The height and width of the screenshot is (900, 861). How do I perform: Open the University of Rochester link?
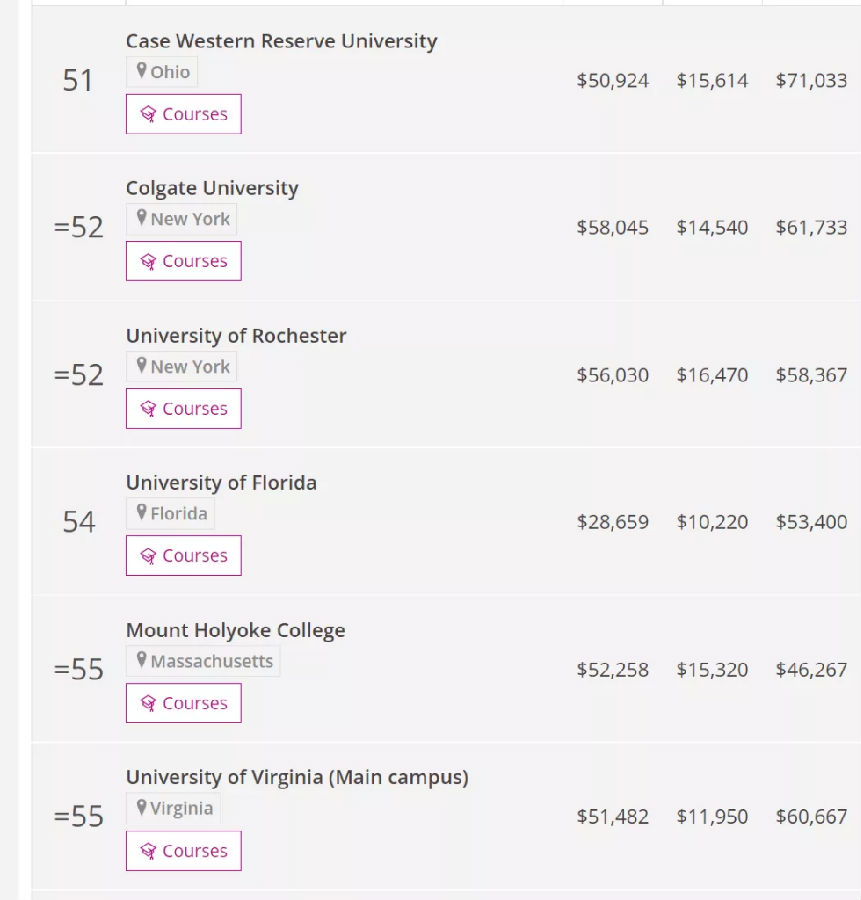236,335
